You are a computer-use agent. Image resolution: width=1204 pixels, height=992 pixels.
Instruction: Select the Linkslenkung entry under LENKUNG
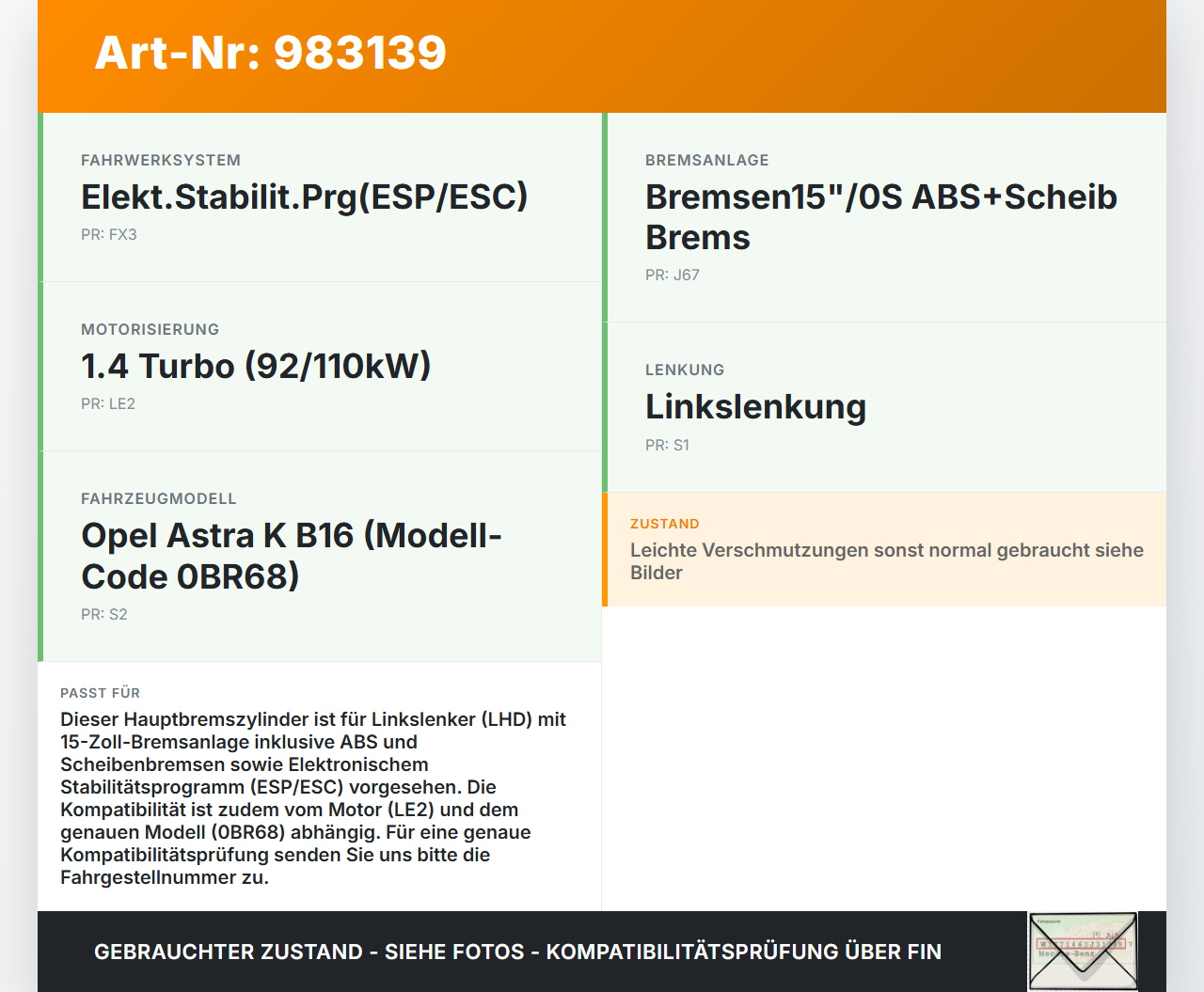point(755,407)
